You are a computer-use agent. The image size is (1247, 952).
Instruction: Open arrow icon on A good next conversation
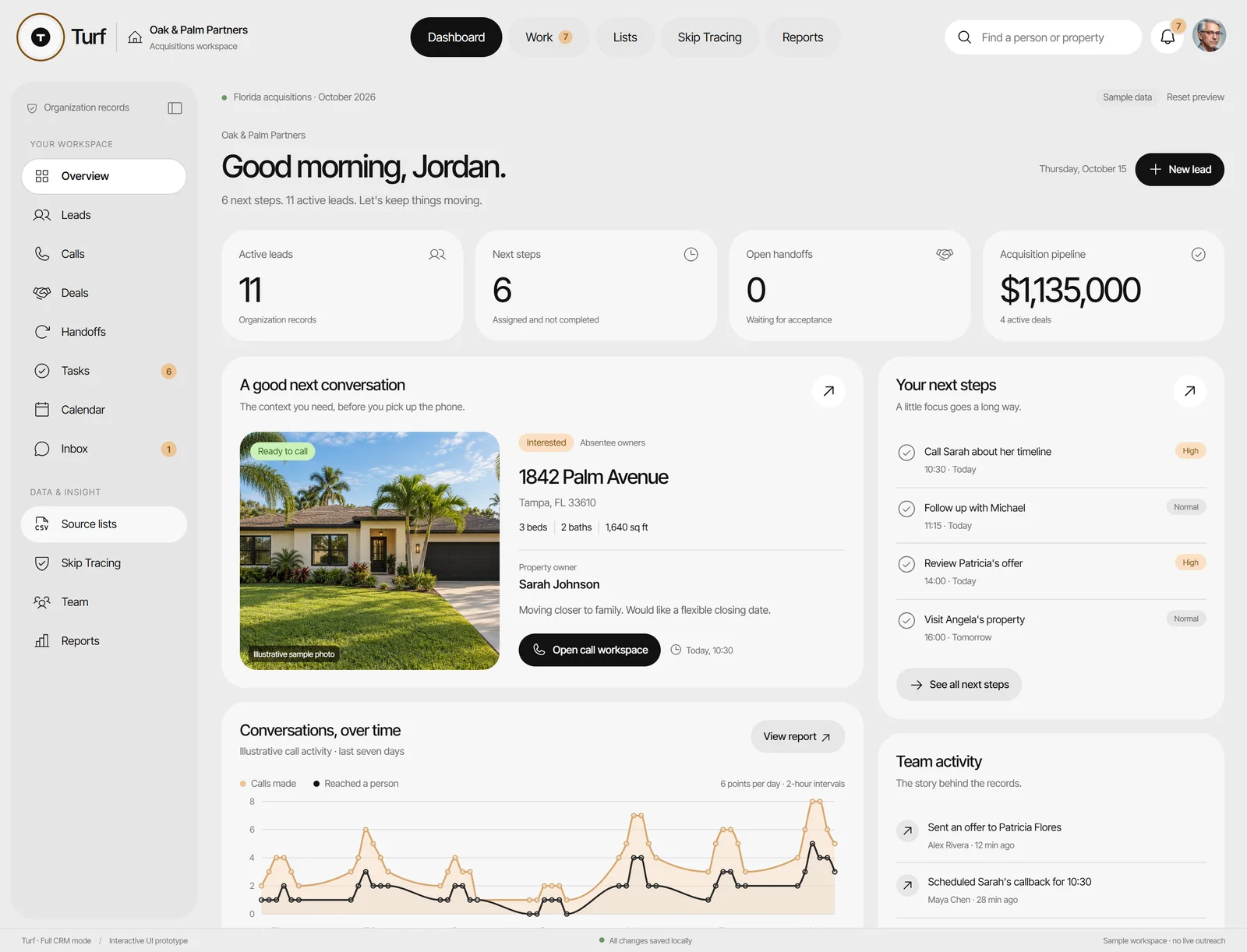[828, 391]
